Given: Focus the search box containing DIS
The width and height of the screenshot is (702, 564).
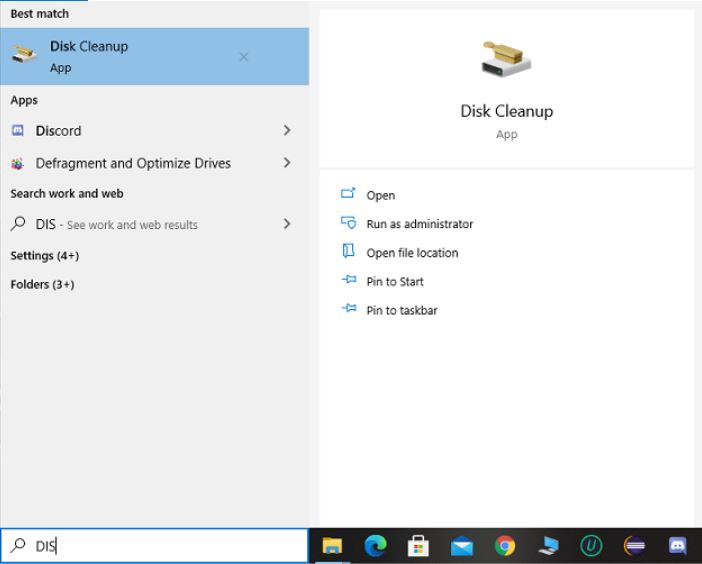Looking at the screenshot, I should tap(154, 546).
